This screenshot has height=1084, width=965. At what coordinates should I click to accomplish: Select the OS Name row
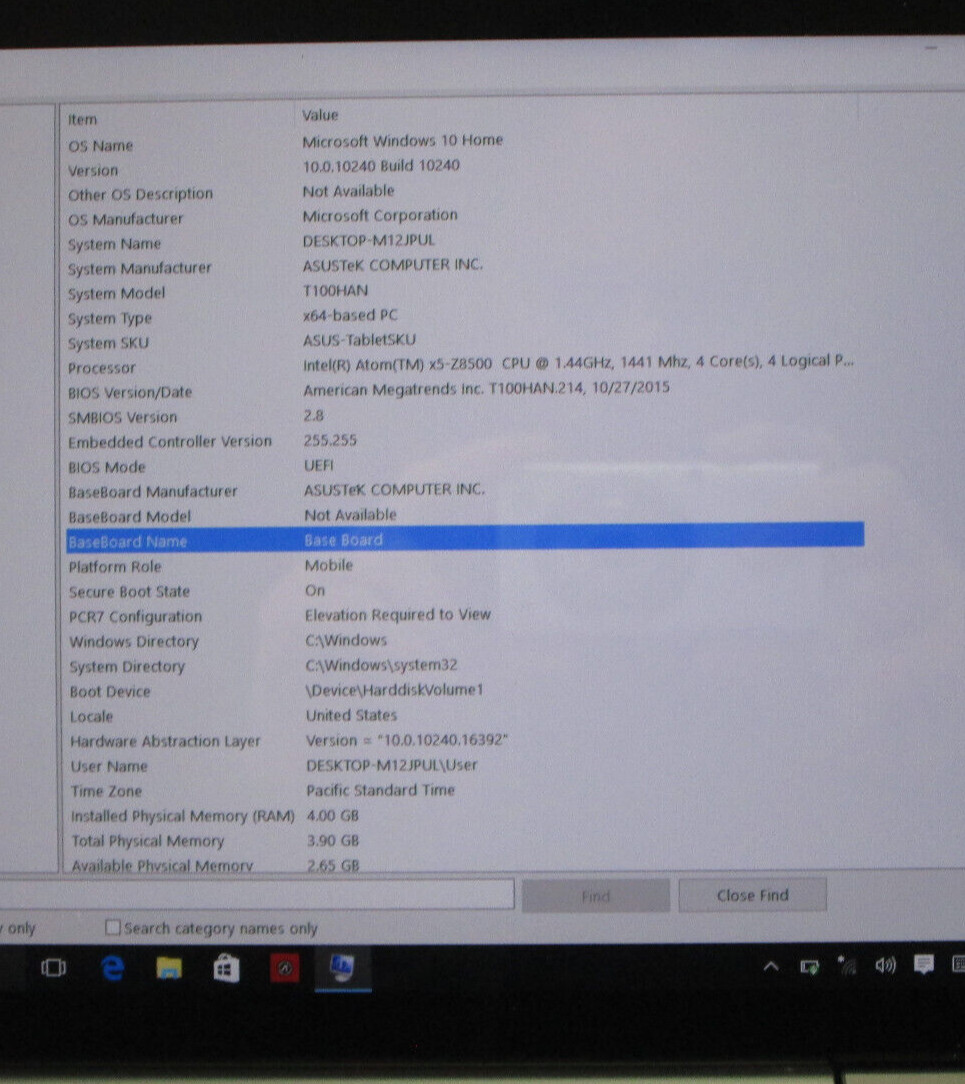(x=463, y=143)
